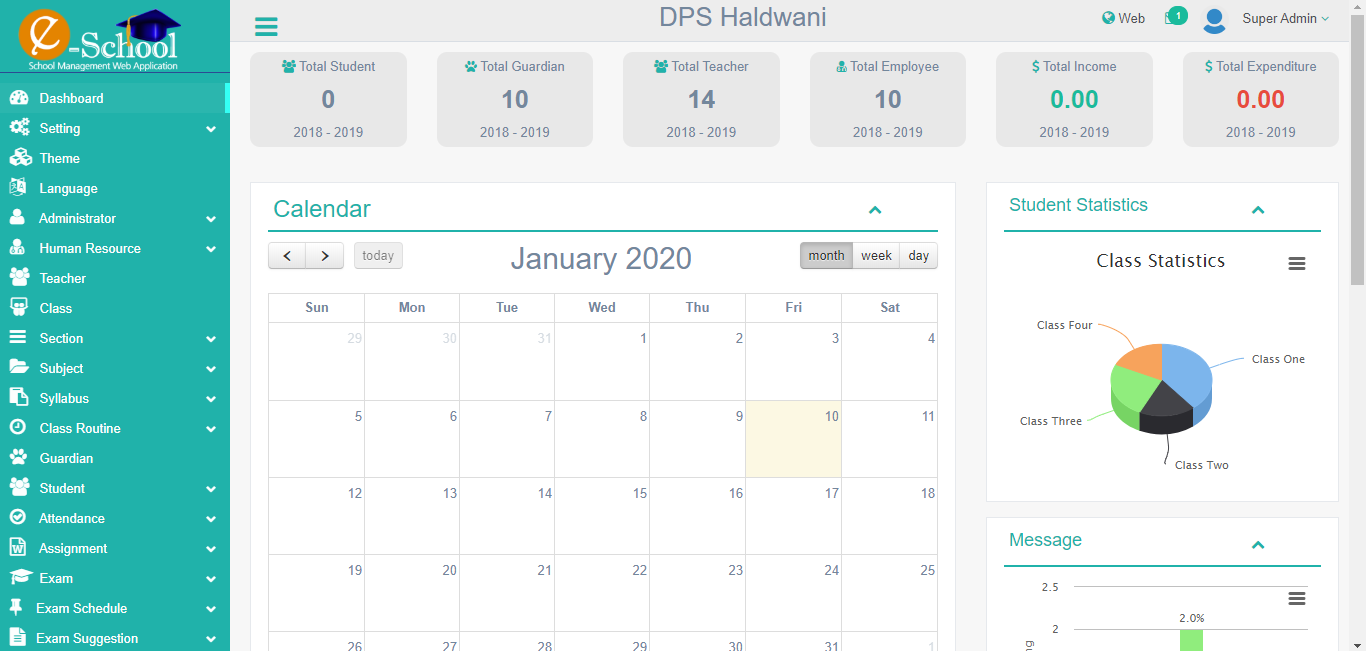Image resolution: width=1366 pixels, height=651 pixels.
Task: Open Class Statistics chart context menu icon
Action: pos(1297,263)
